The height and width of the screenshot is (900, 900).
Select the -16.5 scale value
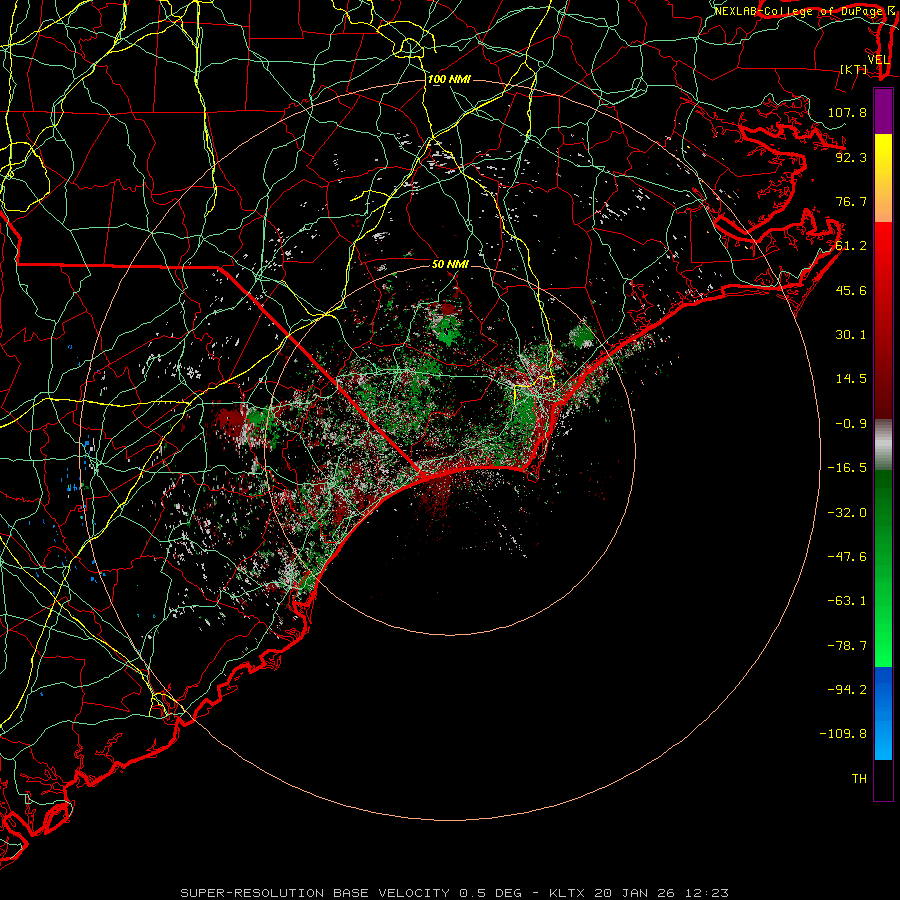click(847, 468)
